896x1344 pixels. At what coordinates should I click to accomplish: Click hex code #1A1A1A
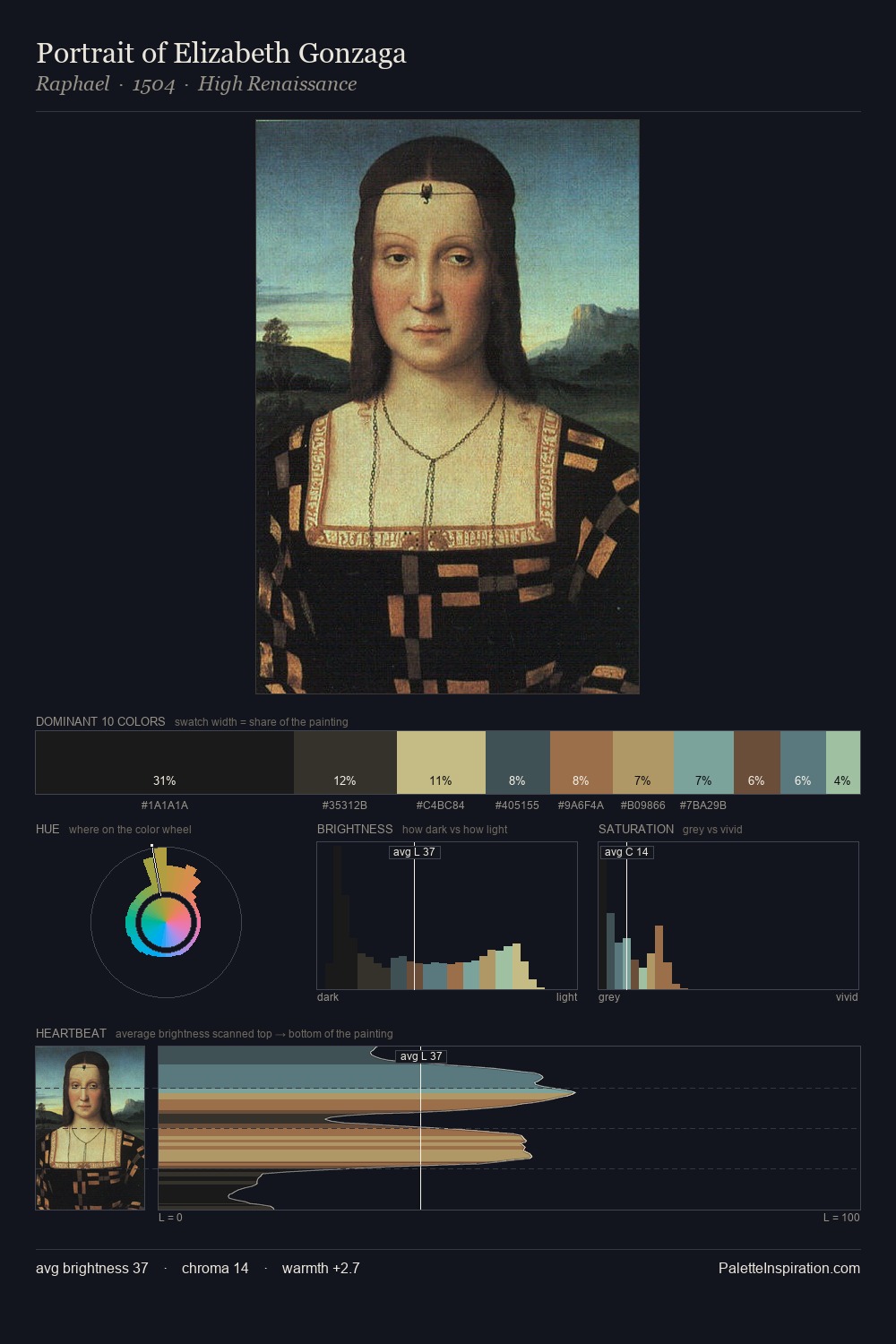(x=165, y=806)
